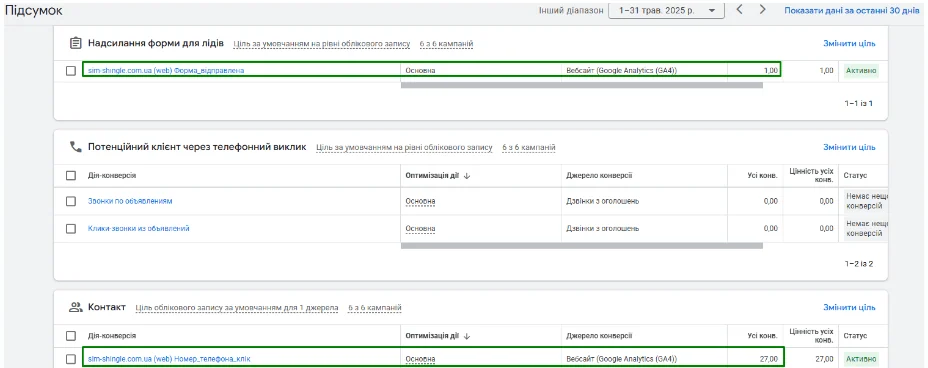Click Основна for Форма_відправлена row
The width and height of the screenshot is (928, 368).
pyautogui.click(x=420, y=70)
